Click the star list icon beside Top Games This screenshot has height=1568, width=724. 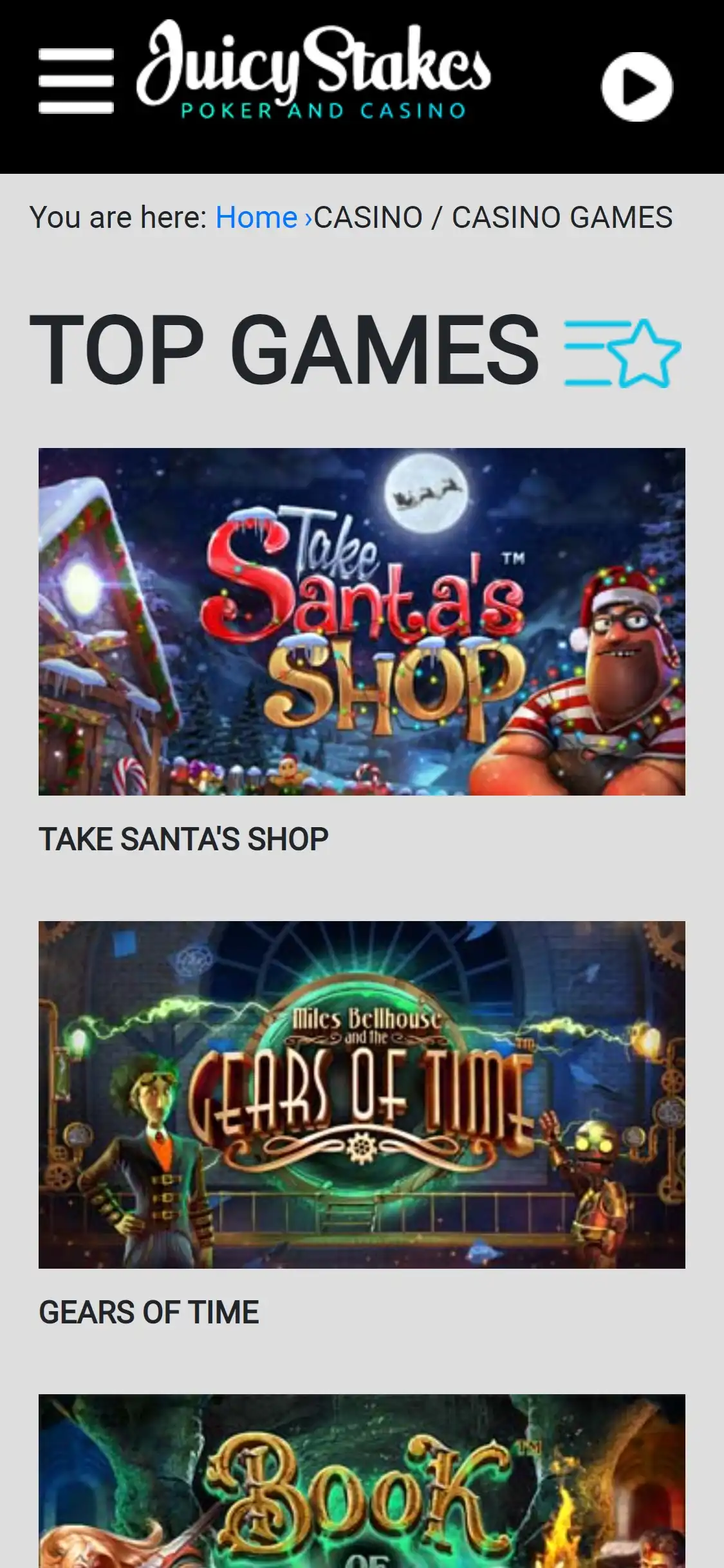point(622,353)
